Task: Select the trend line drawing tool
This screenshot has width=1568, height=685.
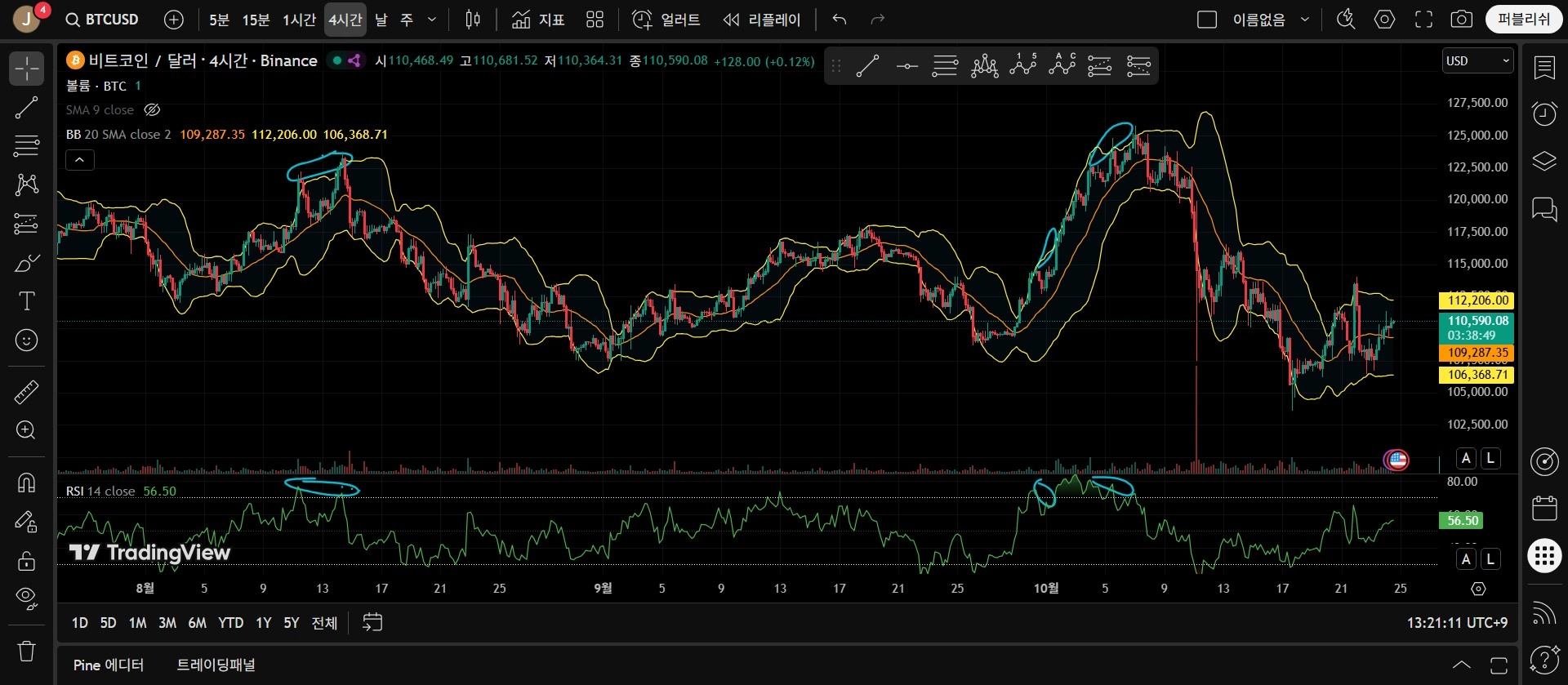Action: tap(26, 108)
